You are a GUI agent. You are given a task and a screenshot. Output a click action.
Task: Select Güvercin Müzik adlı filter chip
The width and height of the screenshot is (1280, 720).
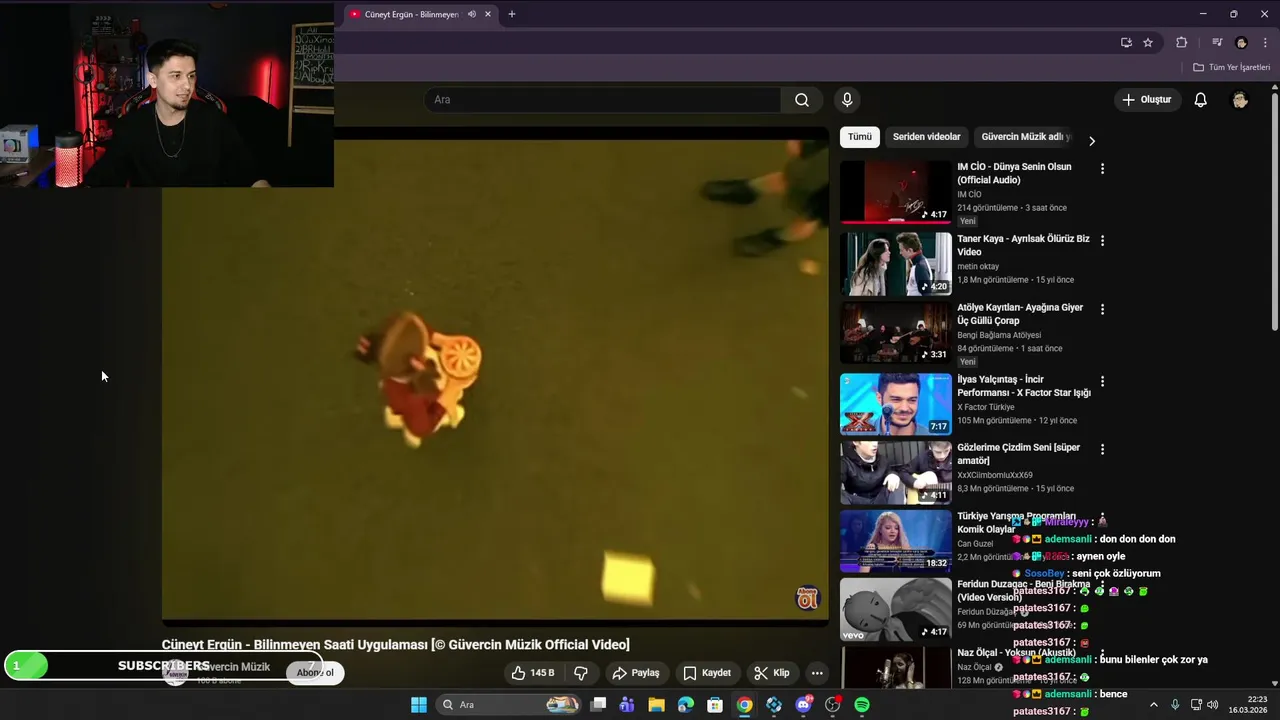pos(1025,137)
